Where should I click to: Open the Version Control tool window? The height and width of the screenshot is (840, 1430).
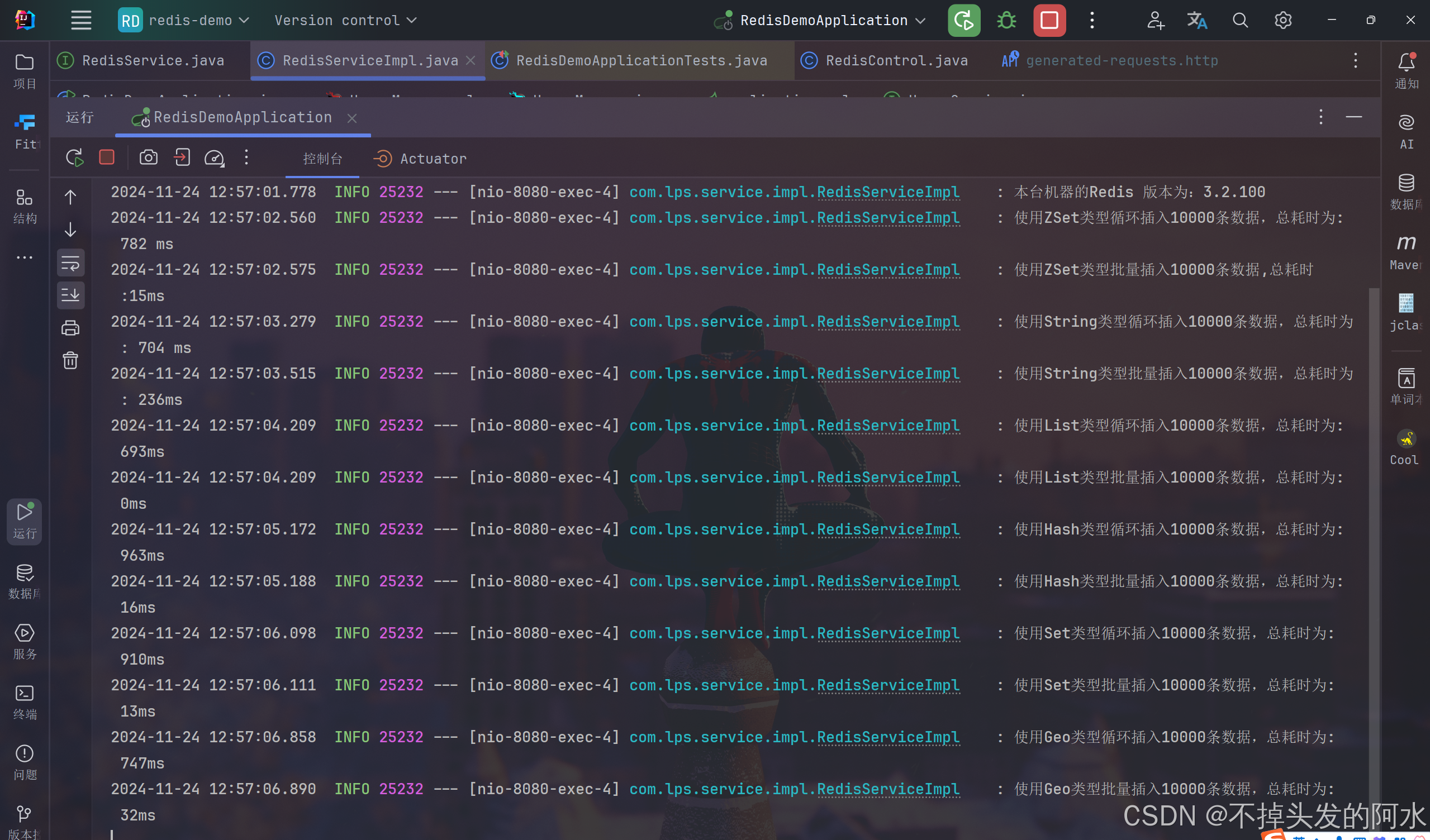(25, 821)
